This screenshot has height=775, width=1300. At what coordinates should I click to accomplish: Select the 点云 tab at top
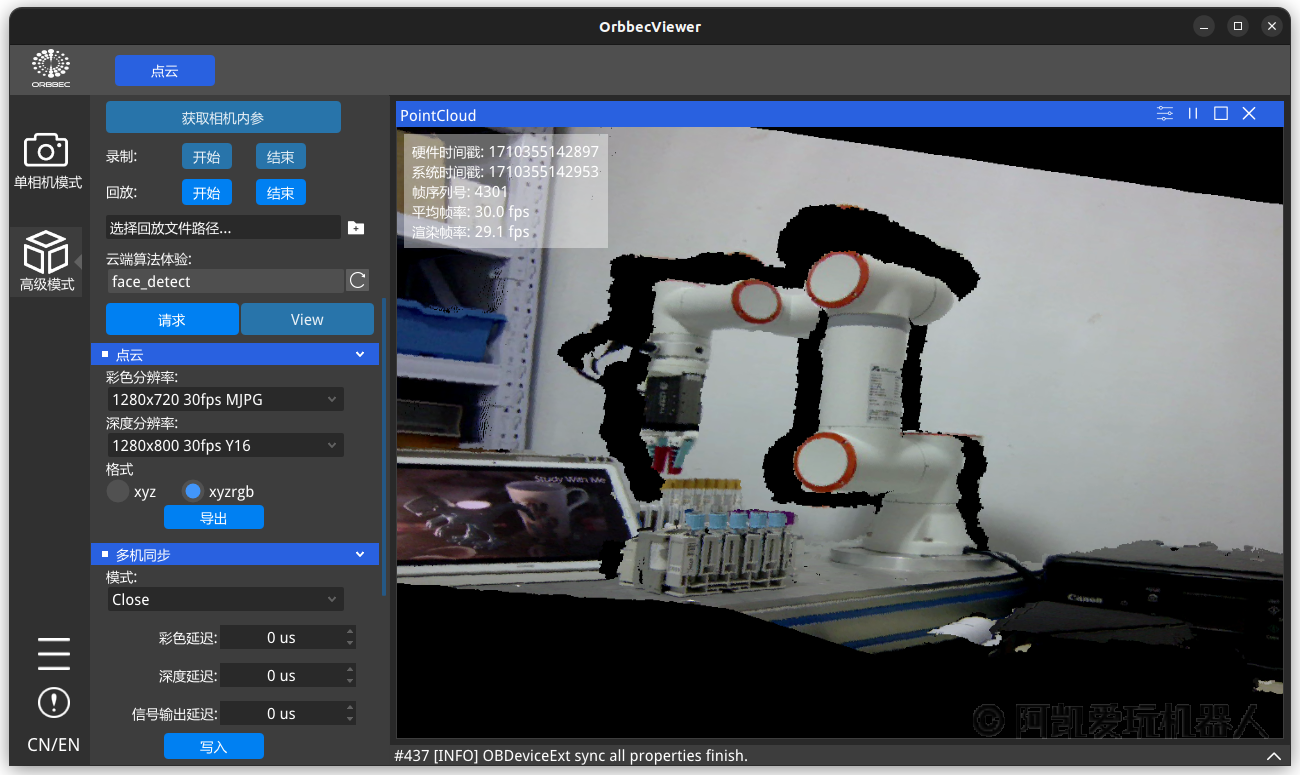pyautogui.click(x=165, y=71)
